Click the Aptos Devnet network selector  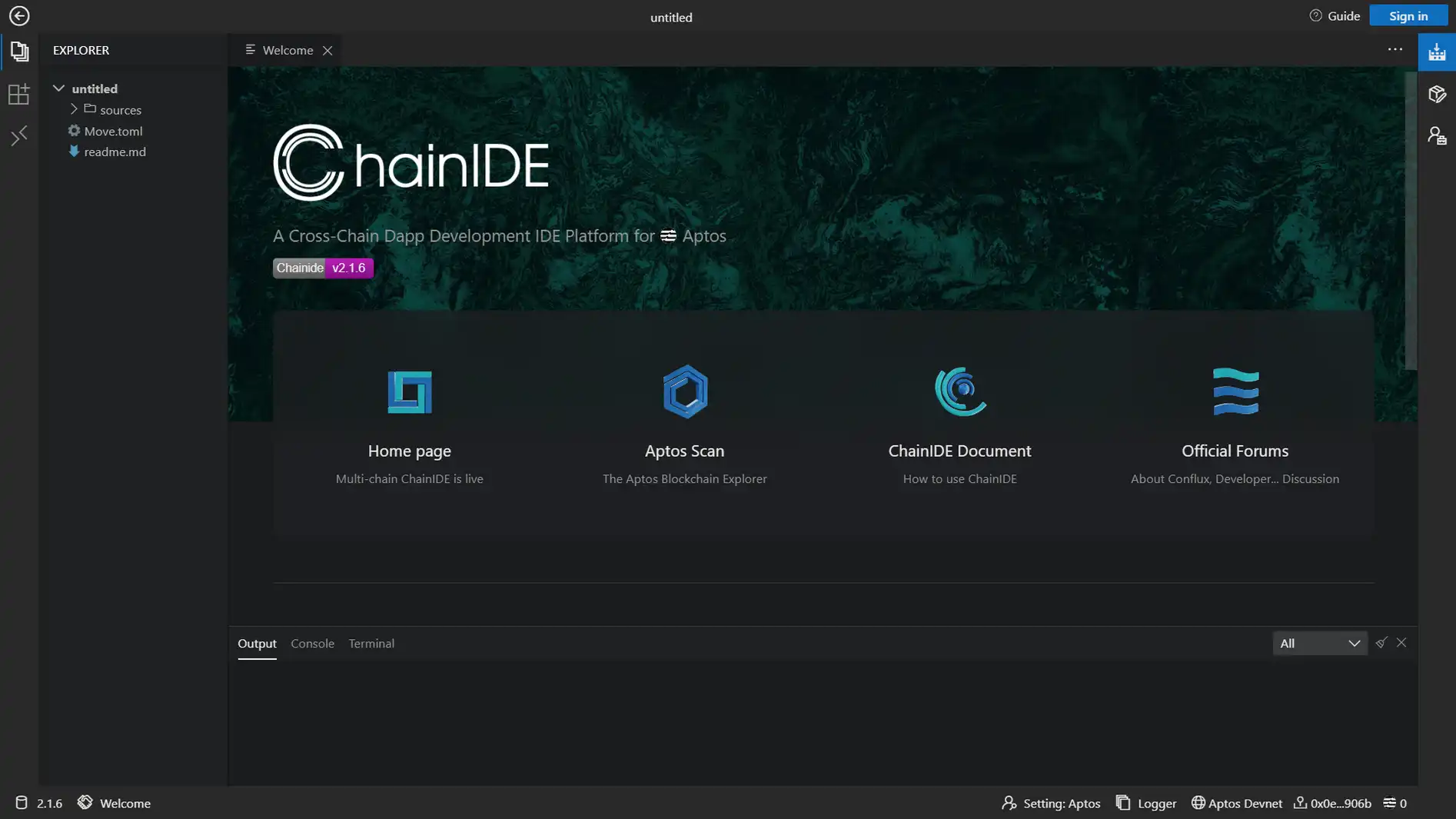(x=1236, y=803)
